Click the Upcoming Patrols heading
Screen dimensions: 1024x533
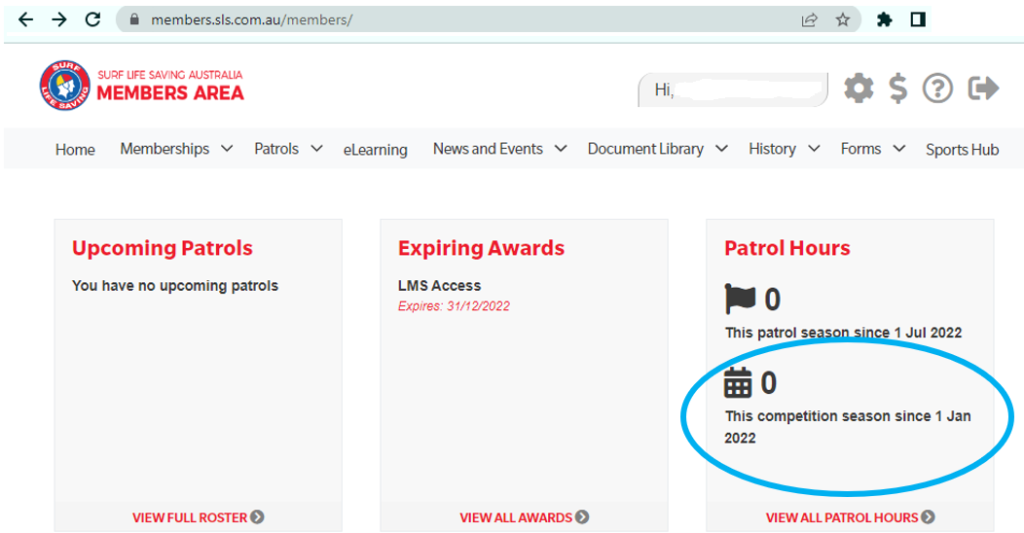point(162,248)
